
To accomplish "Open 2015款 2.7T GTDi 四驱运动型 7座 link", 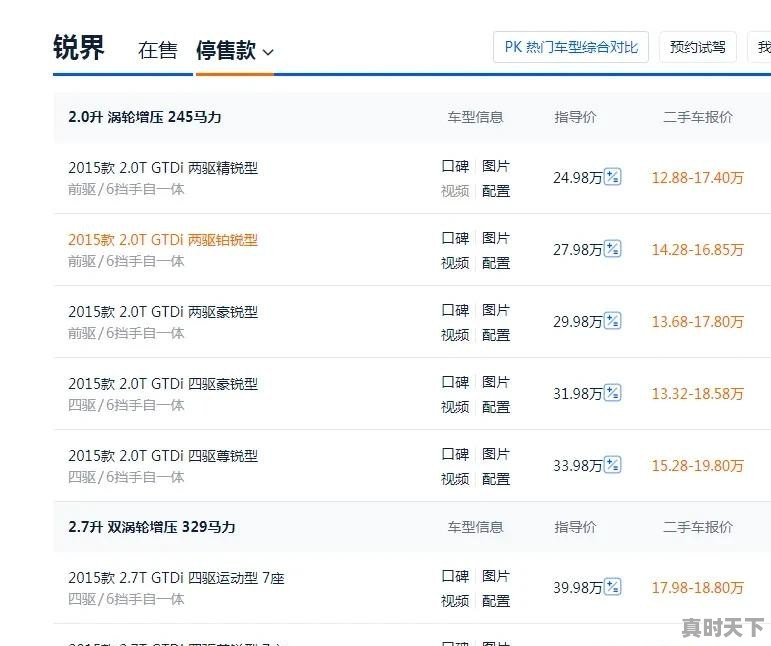I will click(176, 578).
